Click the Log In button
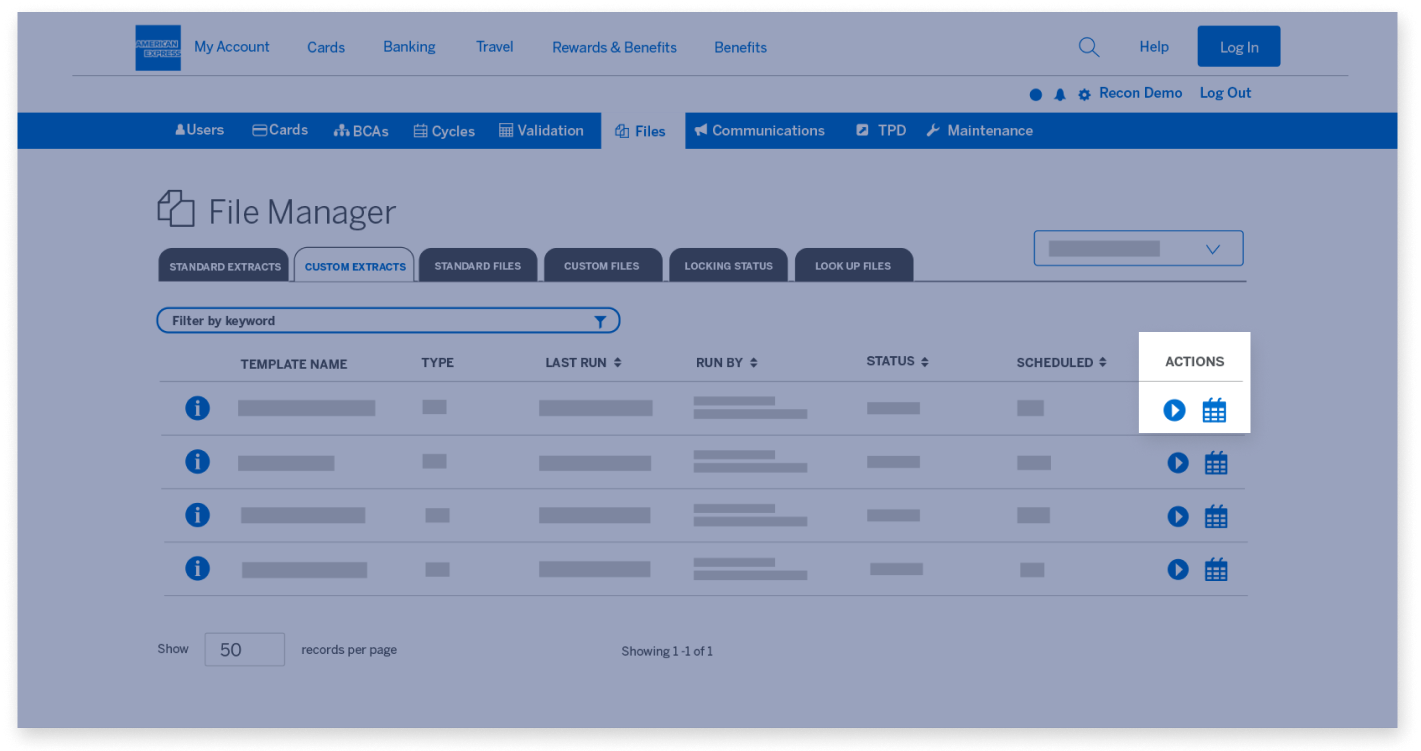Image resolution: width=1421 pixels, height=751 pixels. (1238, 46)
